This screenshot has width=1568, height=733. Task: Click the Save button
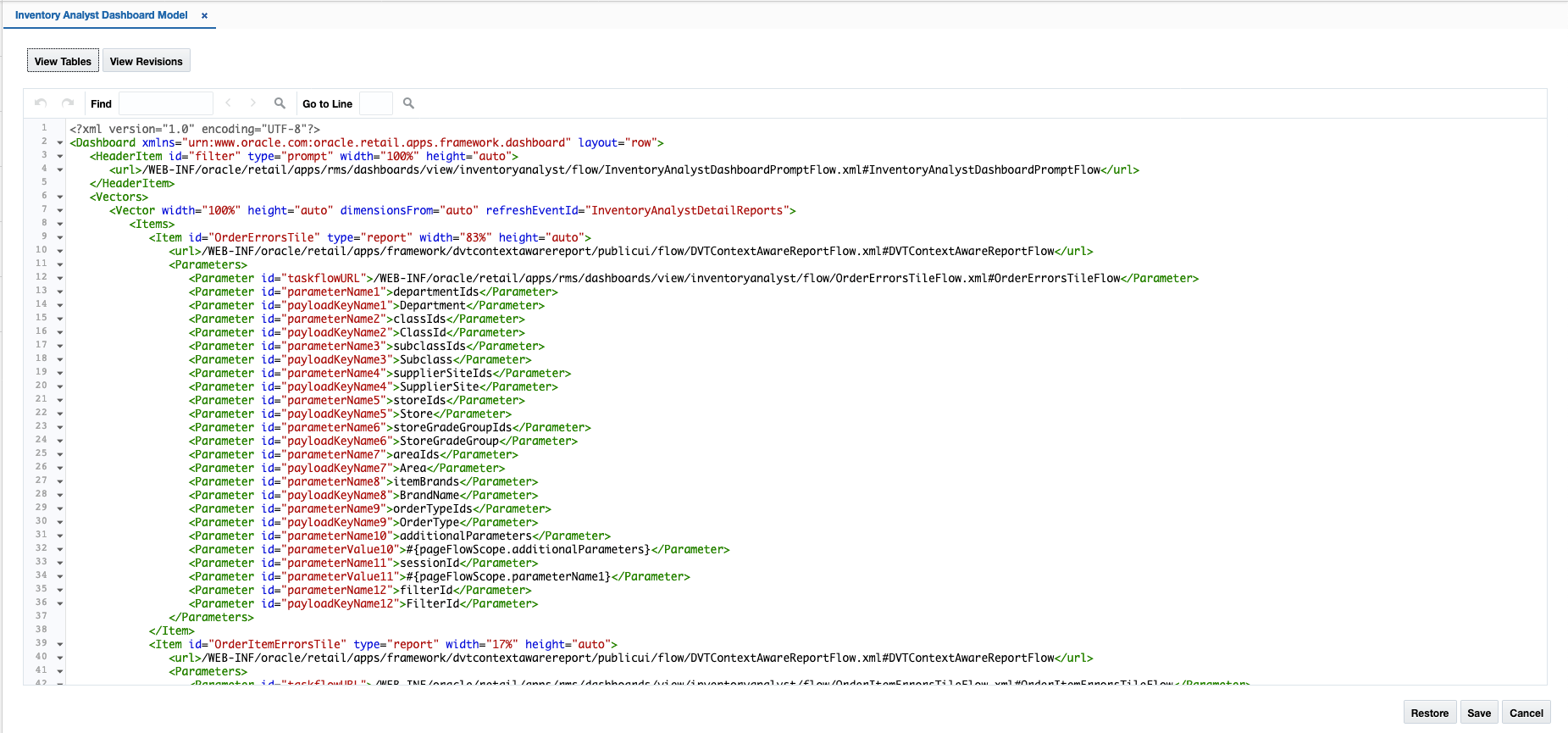tap(1479, 713)
